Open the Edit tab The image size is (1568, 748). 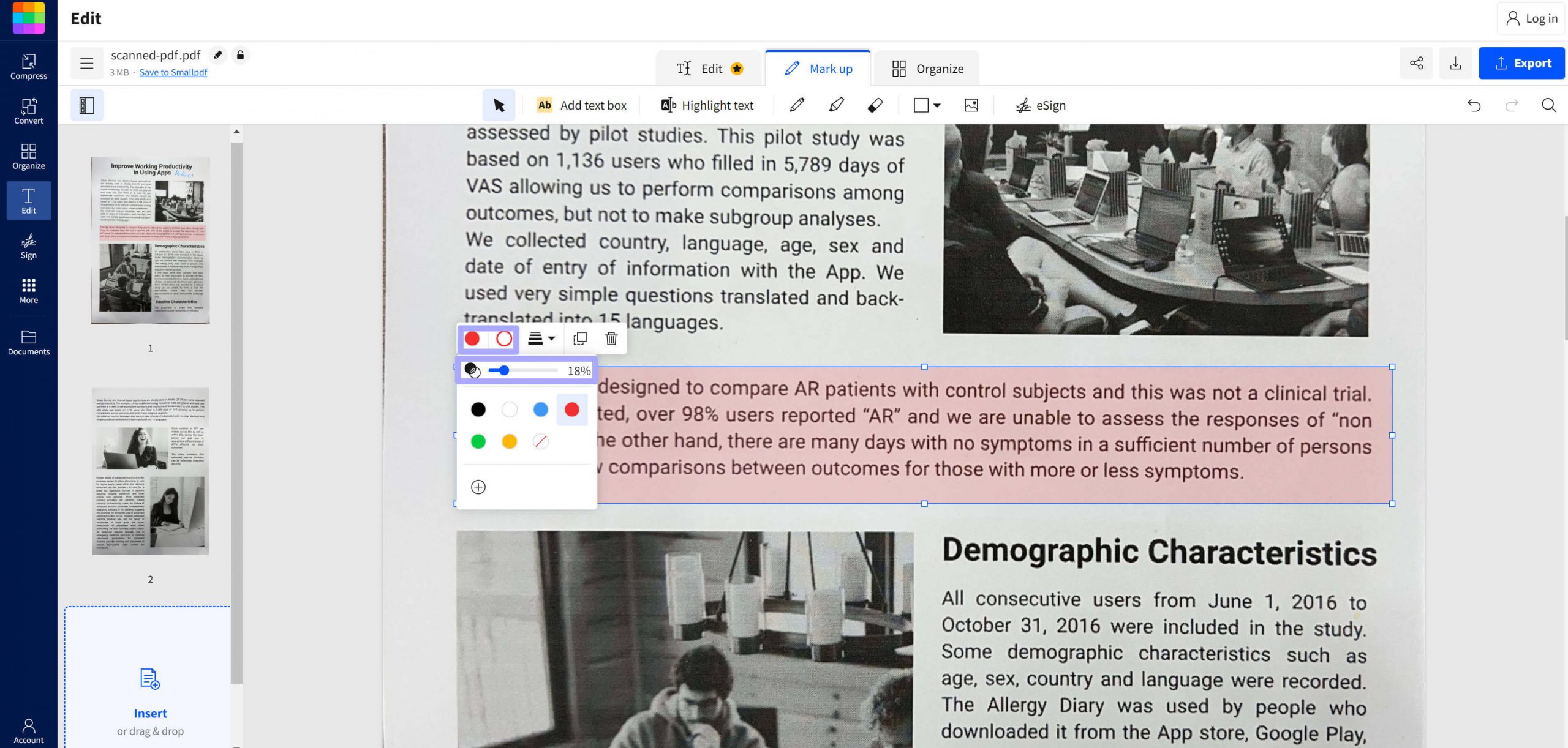point(709,68)
